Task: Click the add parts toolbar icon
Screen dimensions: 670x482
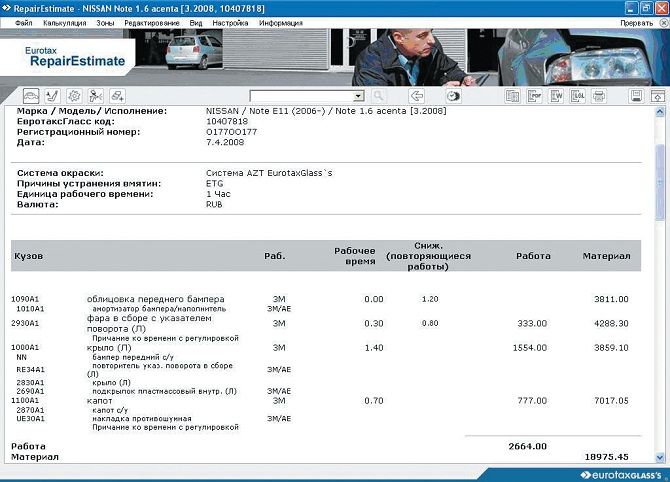Action: 117,96
